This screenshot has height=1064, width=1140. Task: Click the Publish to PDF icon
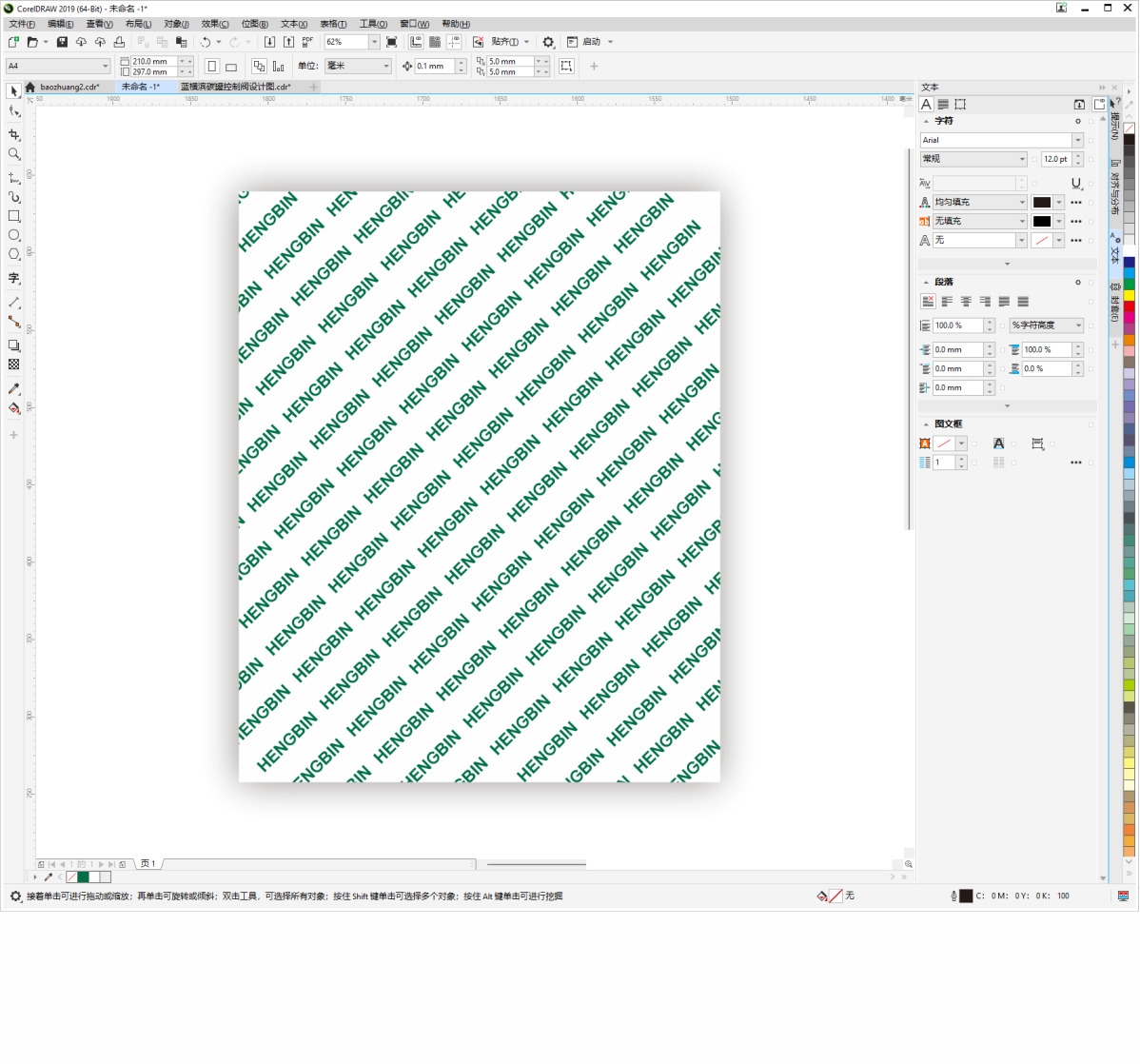307,42
